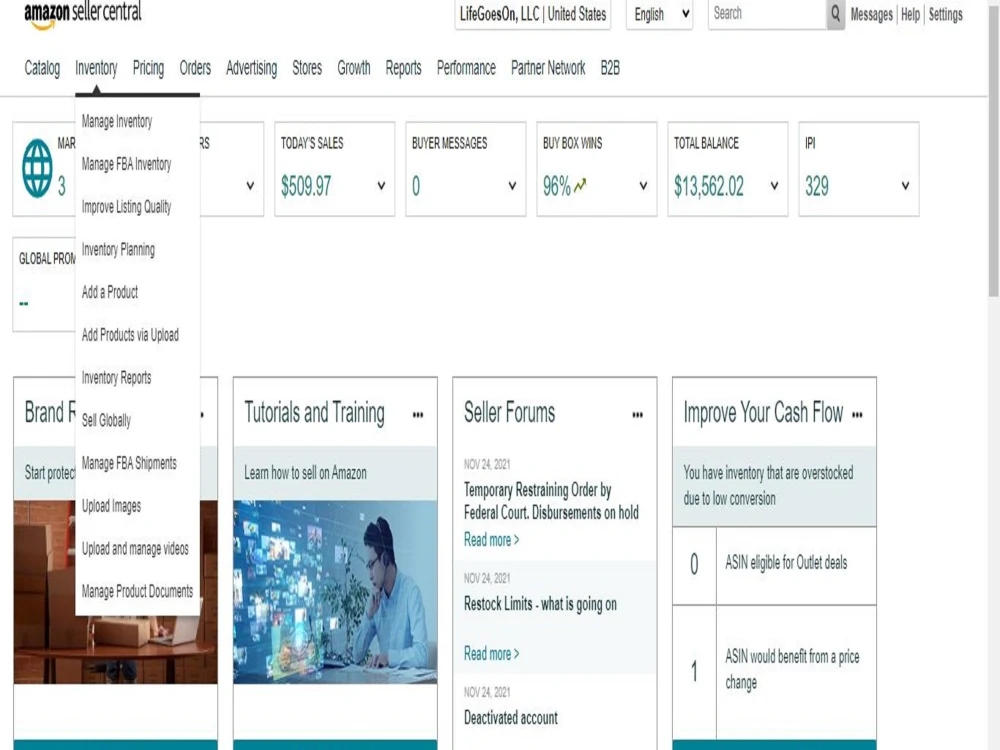
Task: Click the search magnifier icon
Action: tap(835, 14)
